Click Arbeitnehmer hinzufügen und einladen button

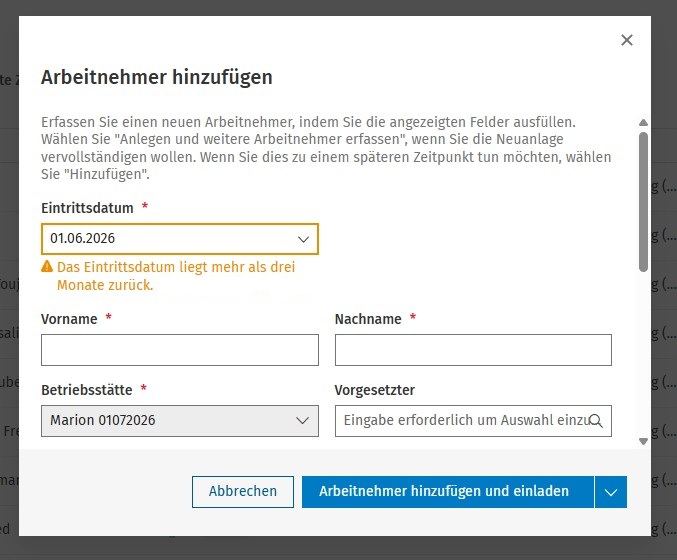pyautogui.click(x=448, y=491)
